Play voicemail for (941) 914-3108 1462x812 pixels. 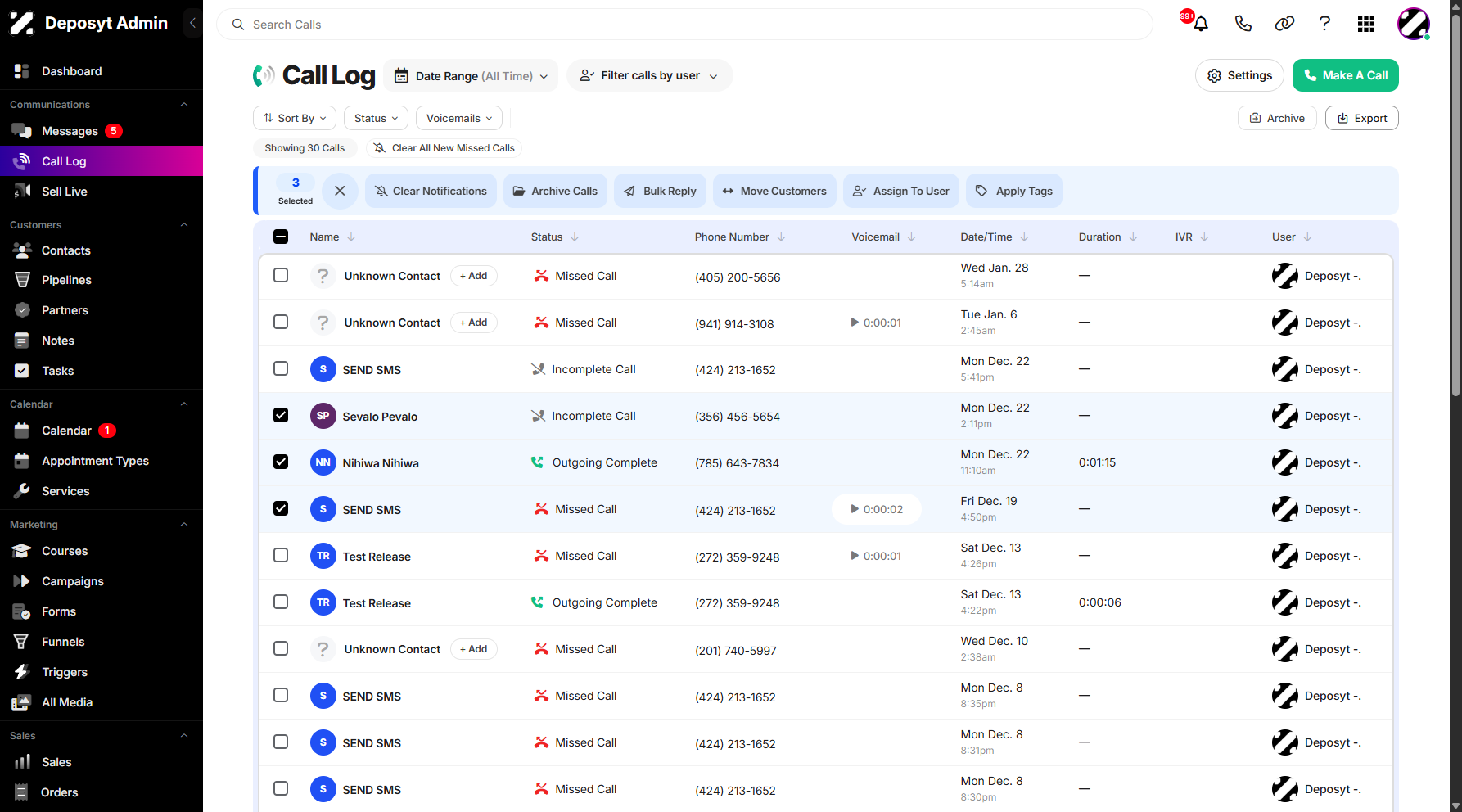pos(876,323)
